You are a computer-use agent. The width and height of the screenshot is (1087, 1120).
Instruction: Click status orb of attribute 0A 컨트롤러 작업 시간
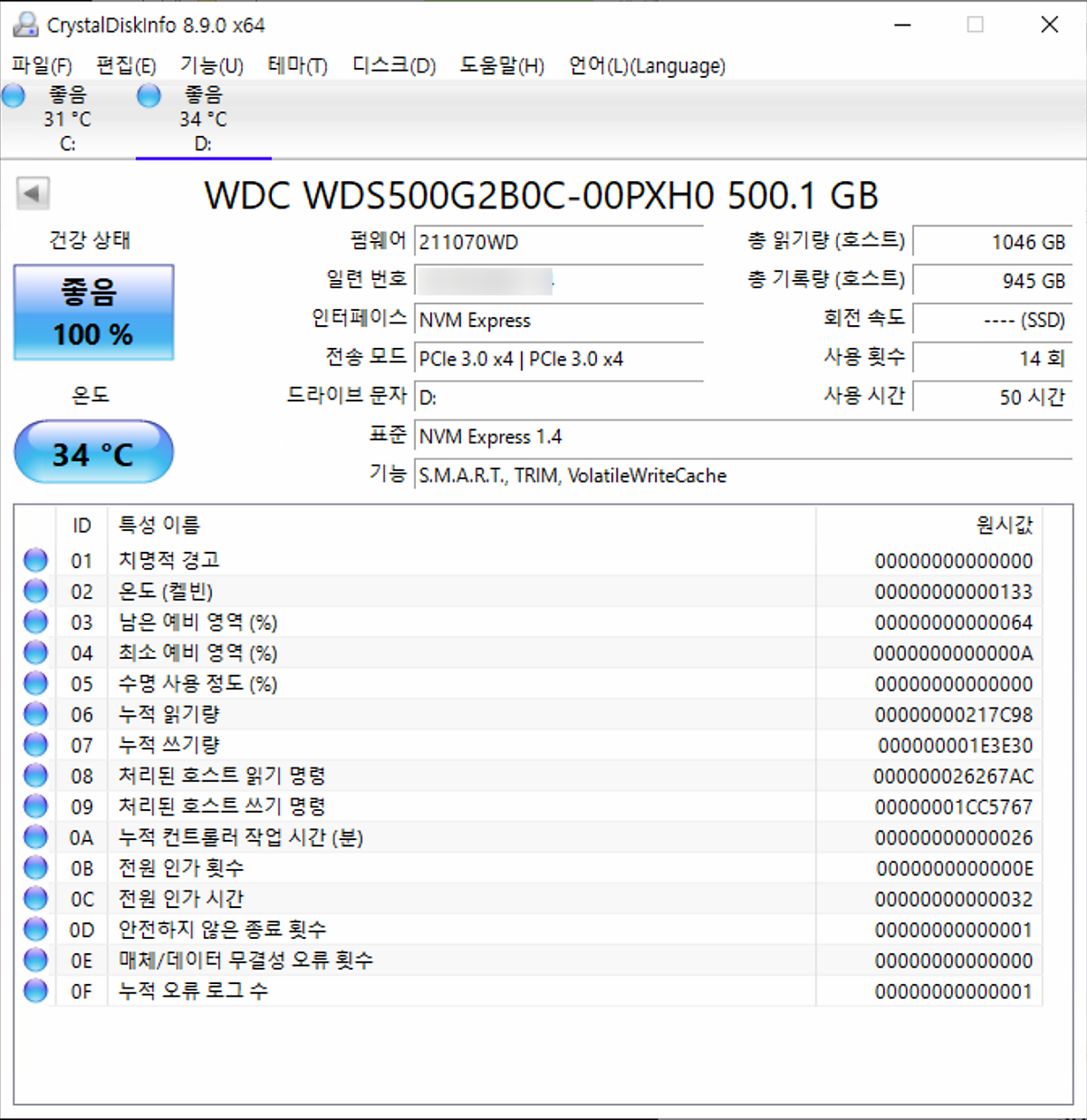(x=35, y=837)
